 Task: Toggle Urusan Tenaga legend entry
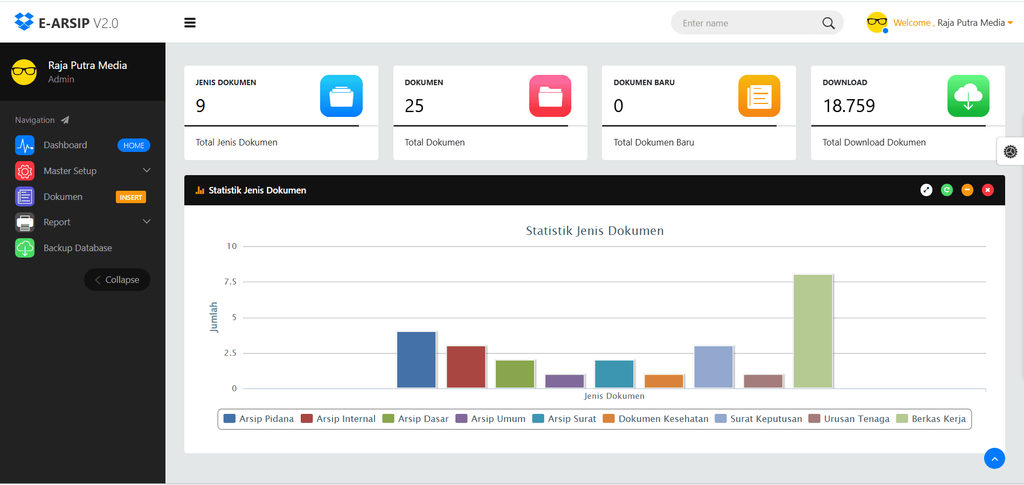[x=849, y=418]
